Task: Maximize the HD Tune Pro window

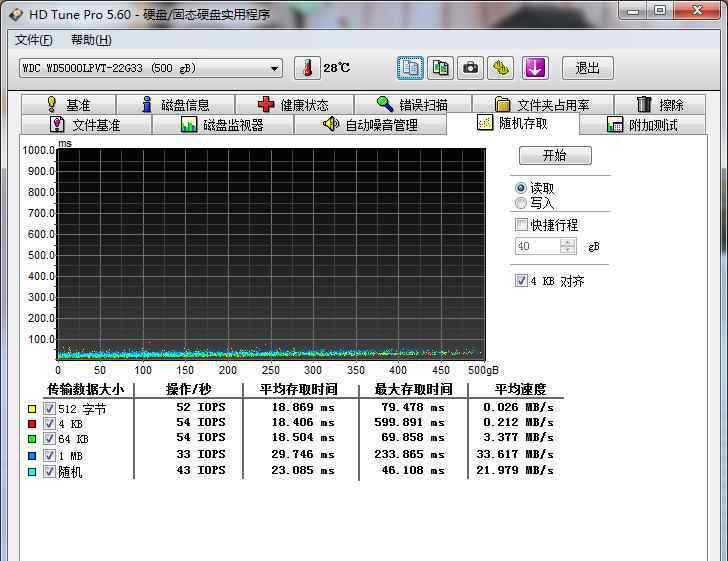Action: [x=659, y=10]
